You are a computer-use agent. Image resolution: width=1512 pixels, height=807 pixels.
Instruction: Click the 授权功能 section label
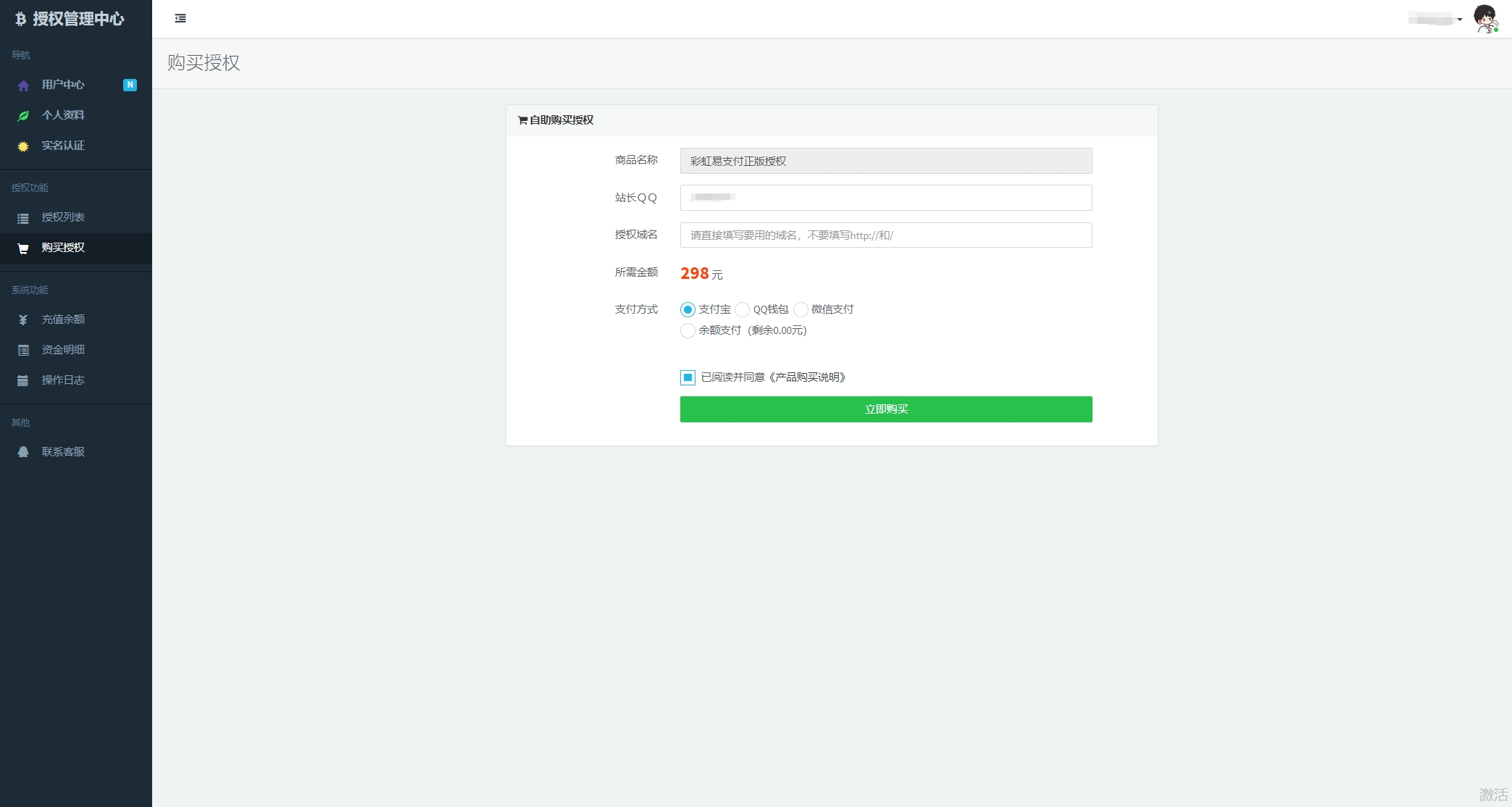(x=30, y=188)
